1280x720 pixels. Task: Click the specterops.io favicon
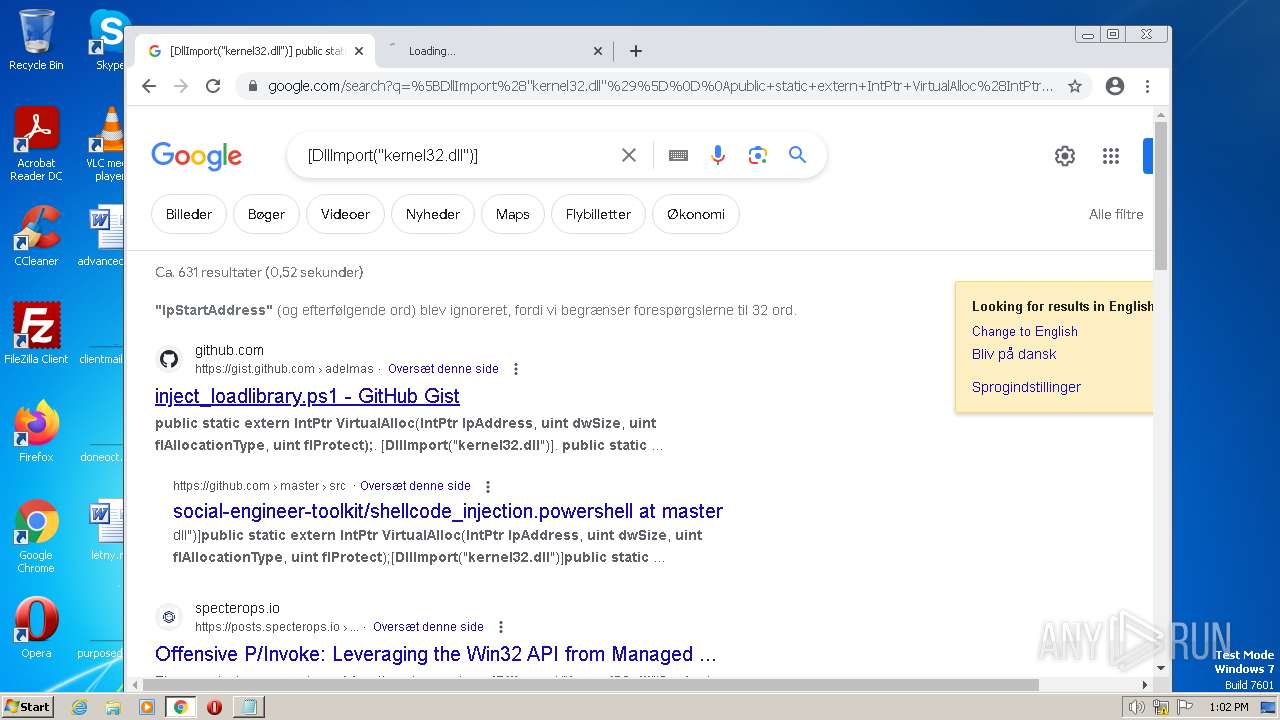coord(169,617)
